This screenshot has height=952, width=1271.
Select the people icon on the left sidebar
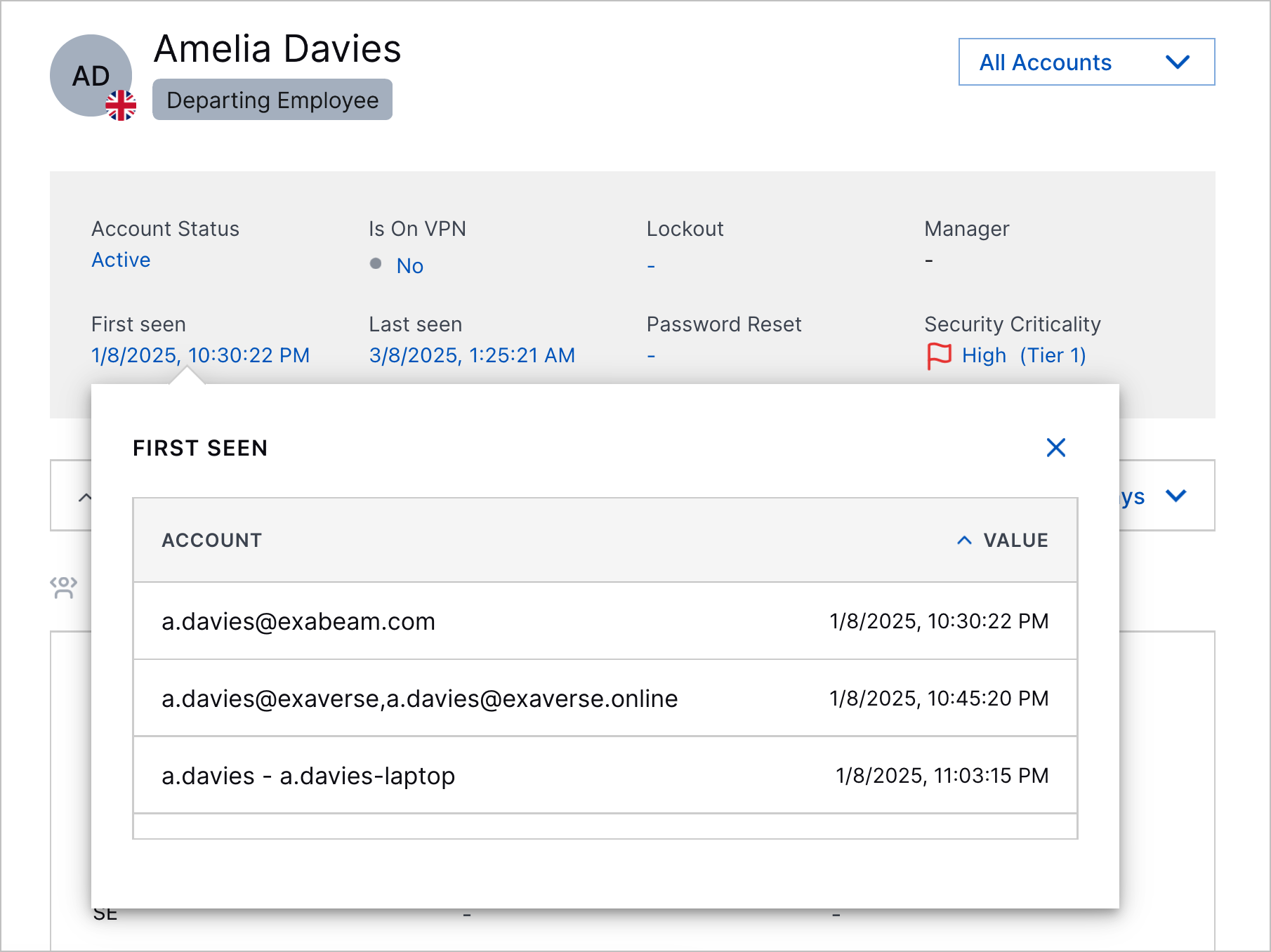coord(63,587)
